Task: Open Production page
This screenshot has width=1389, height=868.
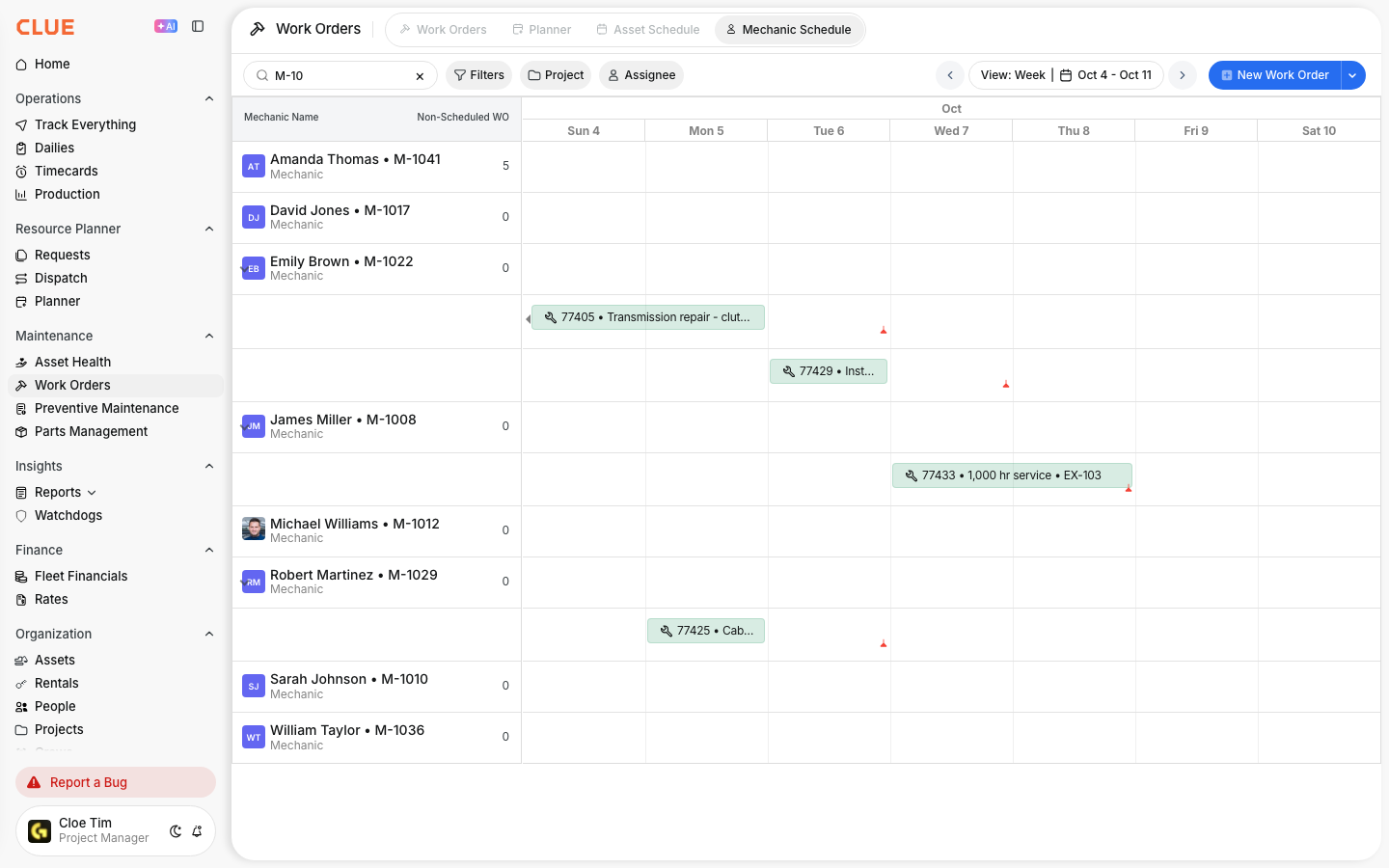Action: pos(67,194)
